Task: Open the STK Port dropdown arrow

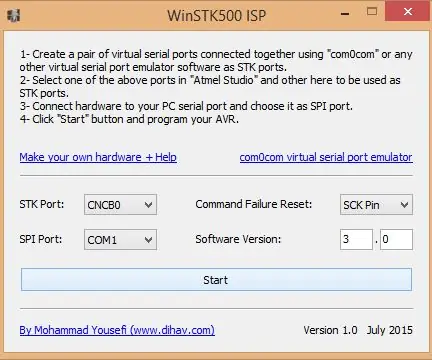Action: tap(148, 205)
